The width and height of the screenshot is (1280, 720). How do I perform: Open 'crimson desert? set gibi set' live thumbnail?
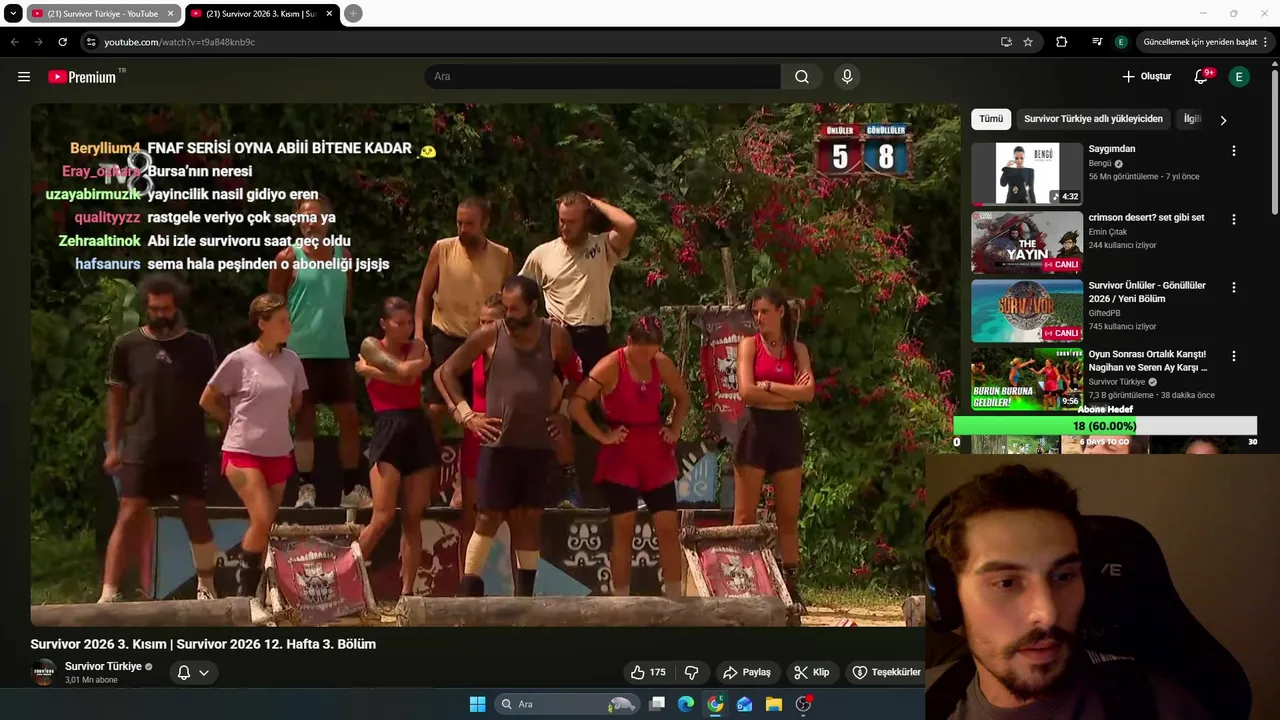click(1027, 242)
